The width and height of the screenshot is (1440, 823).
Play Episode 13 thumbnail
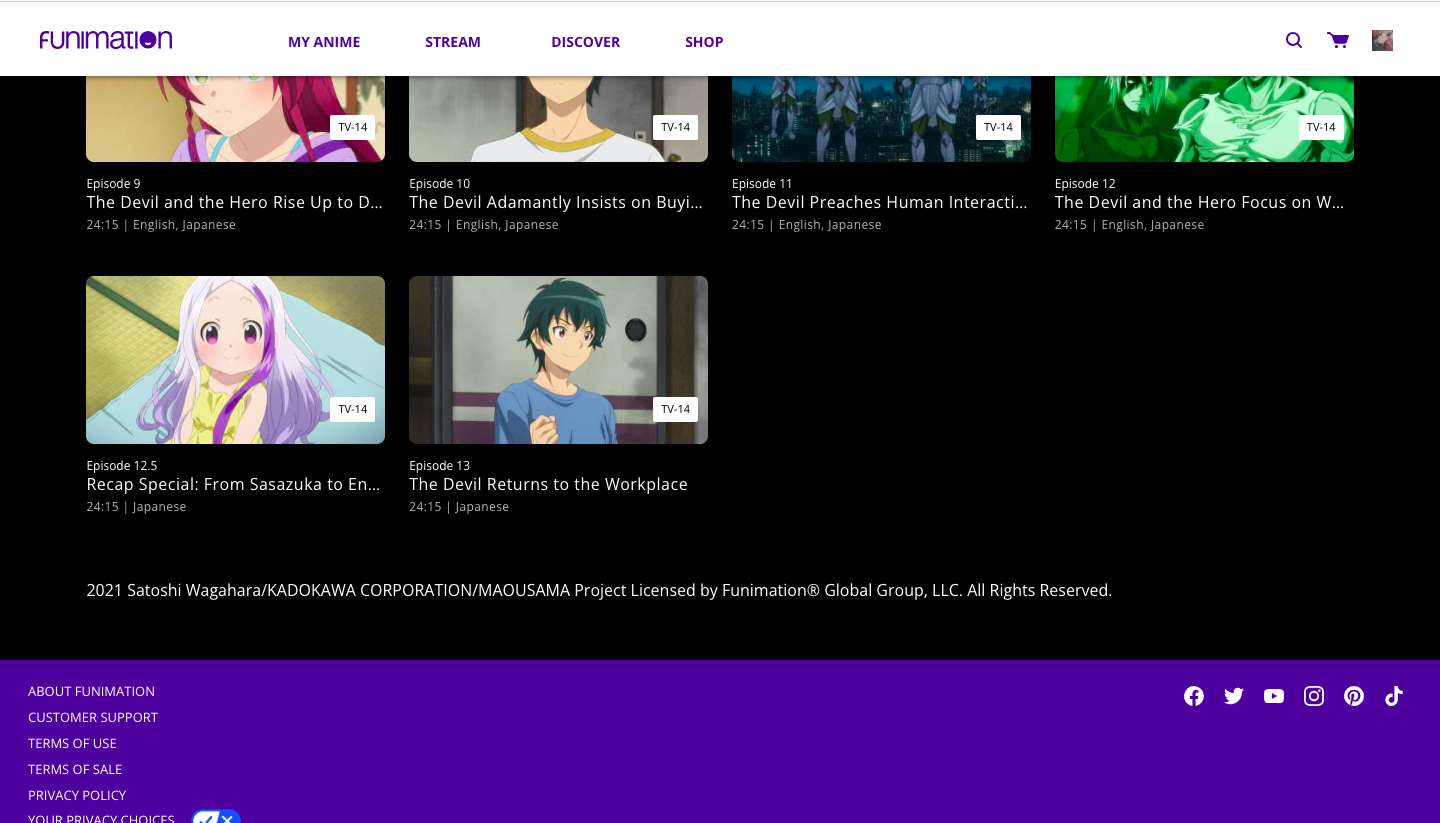tap(558, 360)
